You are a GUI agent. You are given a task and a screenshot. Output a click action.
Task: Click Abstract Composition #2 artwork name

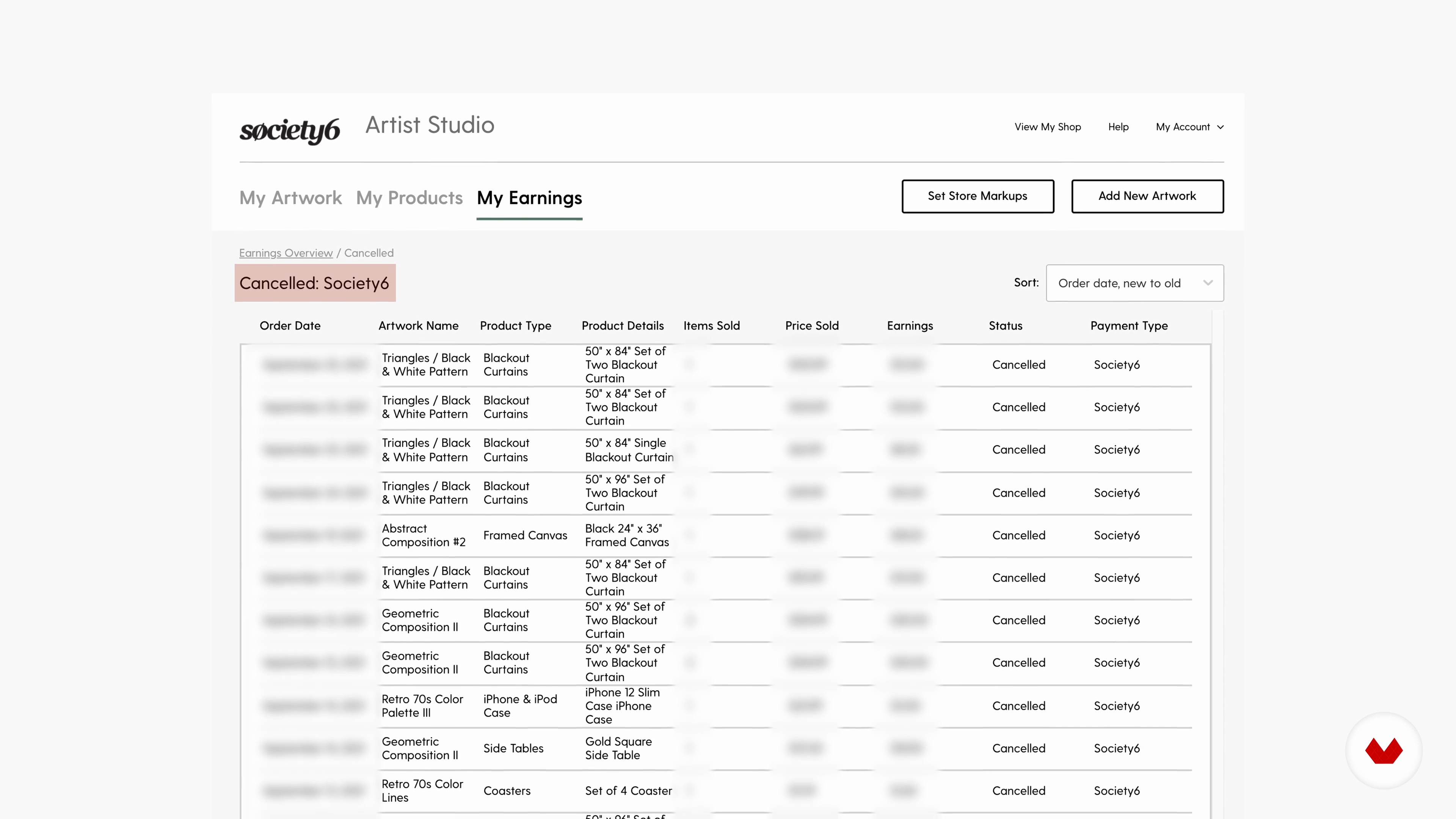pos(424,535)
